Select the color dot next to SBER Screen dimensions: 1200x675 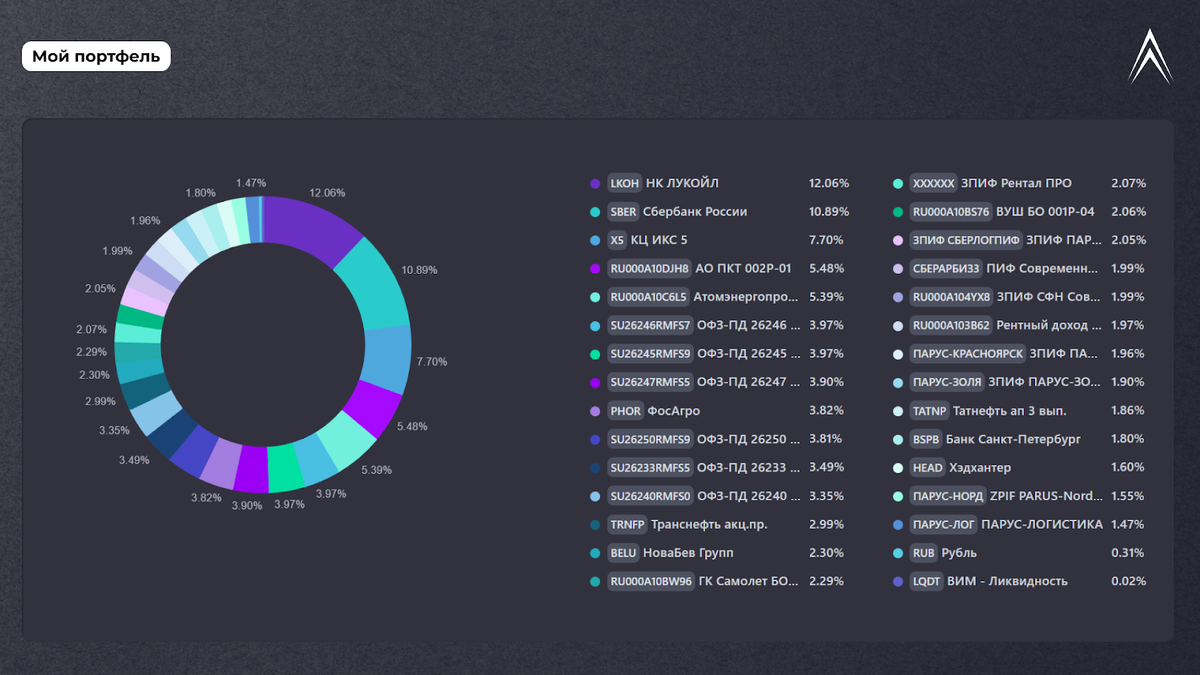(595, 212)
